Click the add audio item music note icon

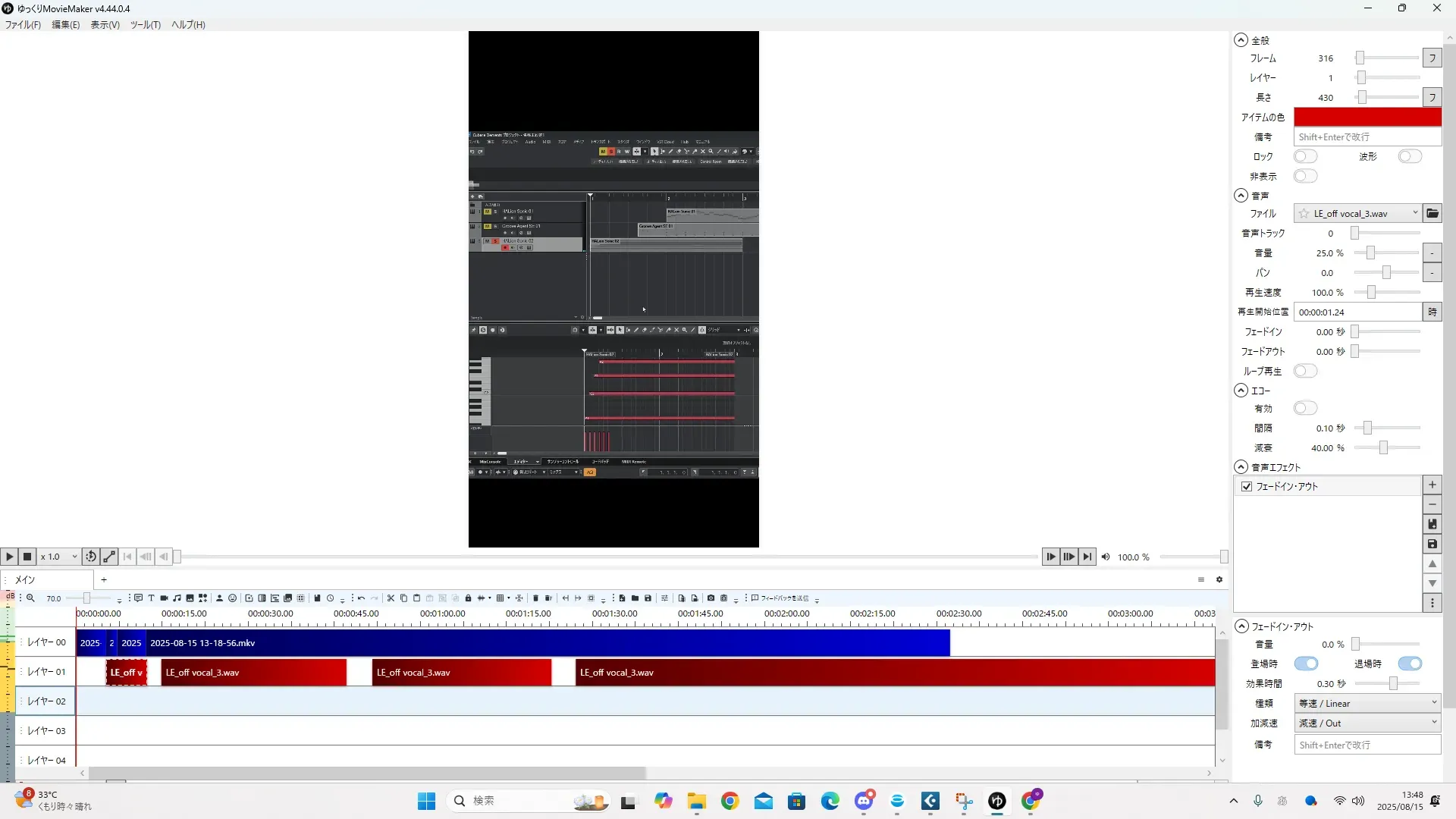[x=177, y=598]
